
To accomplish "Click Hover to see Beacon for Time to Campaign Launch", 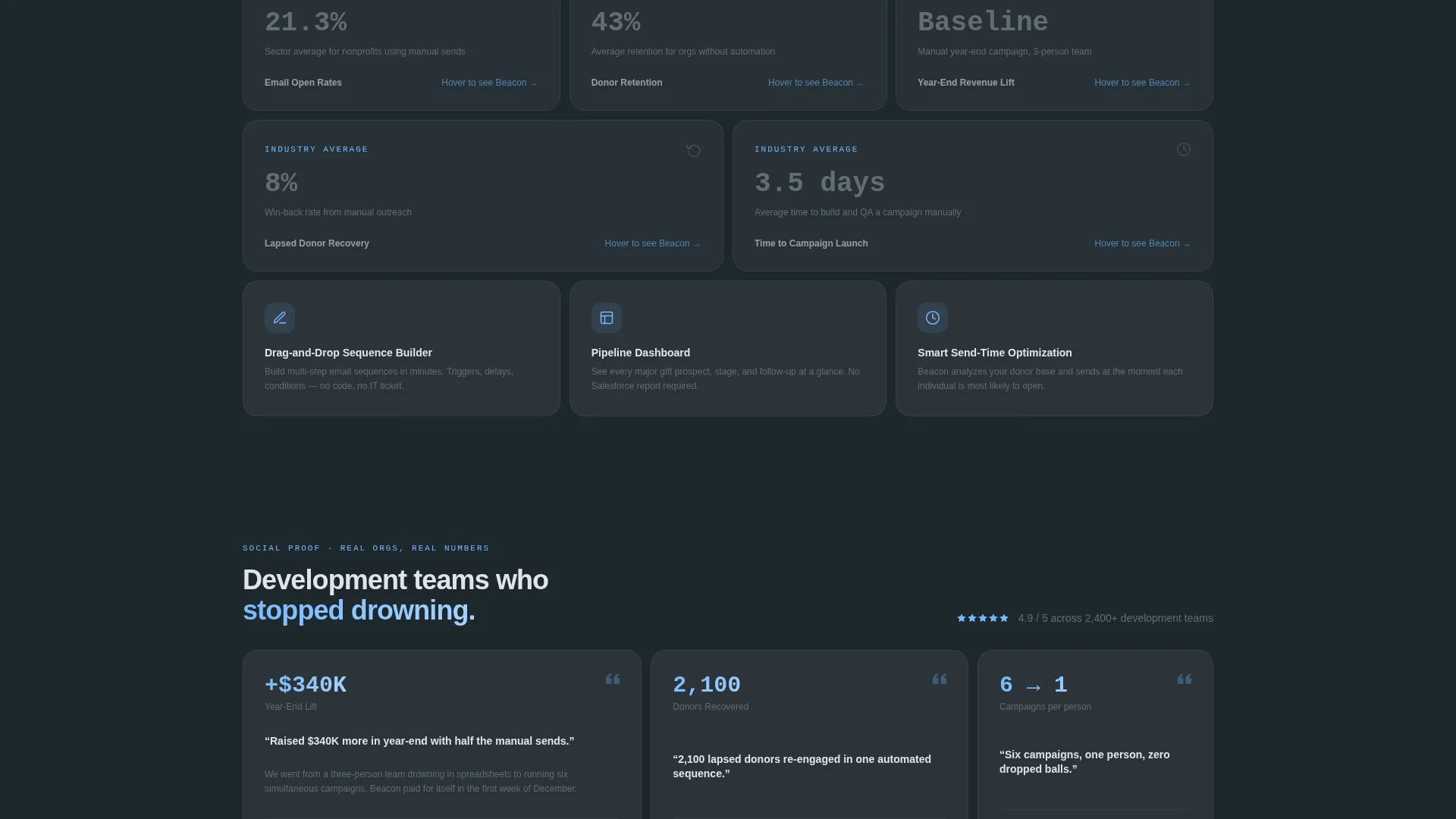I will point(1142,243).
